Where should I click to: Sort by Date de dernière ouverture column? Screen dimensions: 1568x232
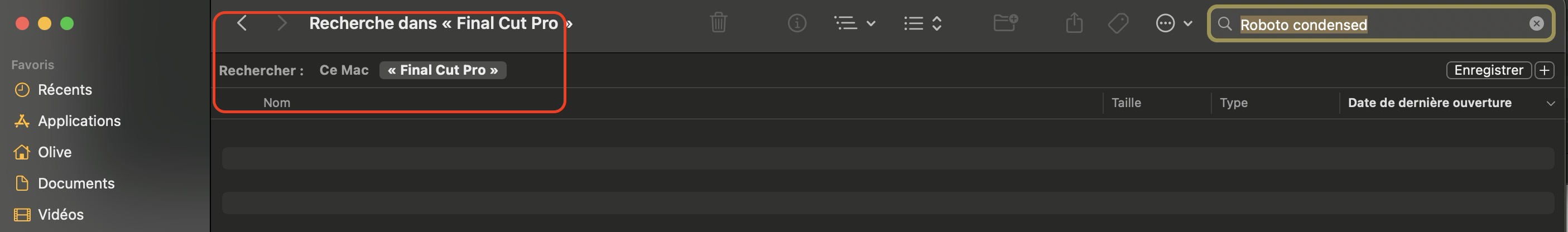[1429, 103]
